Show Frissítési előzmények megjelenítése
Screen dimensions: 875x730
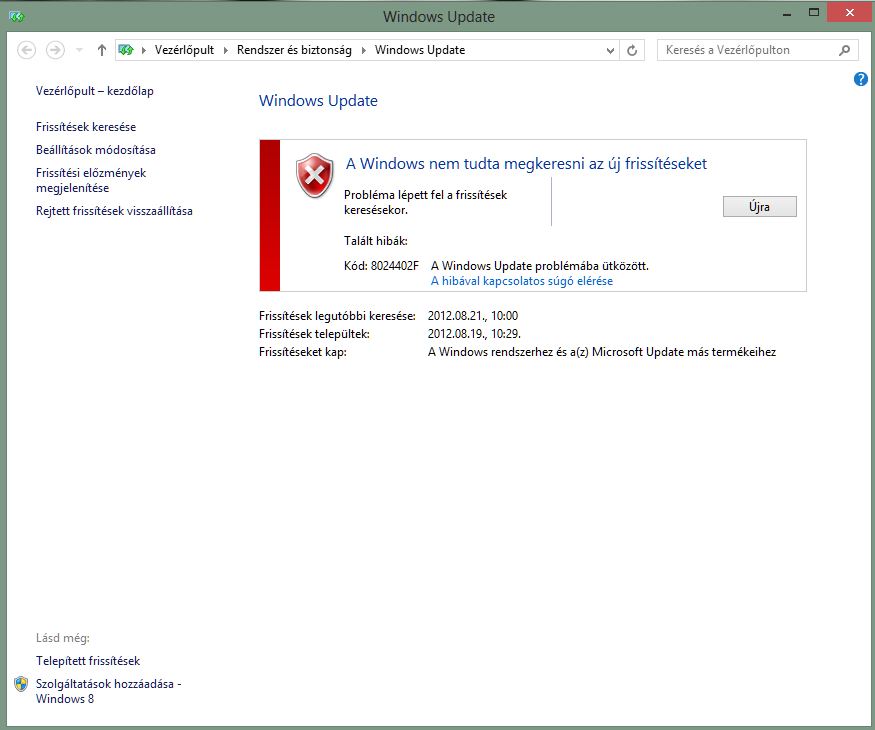90,180
